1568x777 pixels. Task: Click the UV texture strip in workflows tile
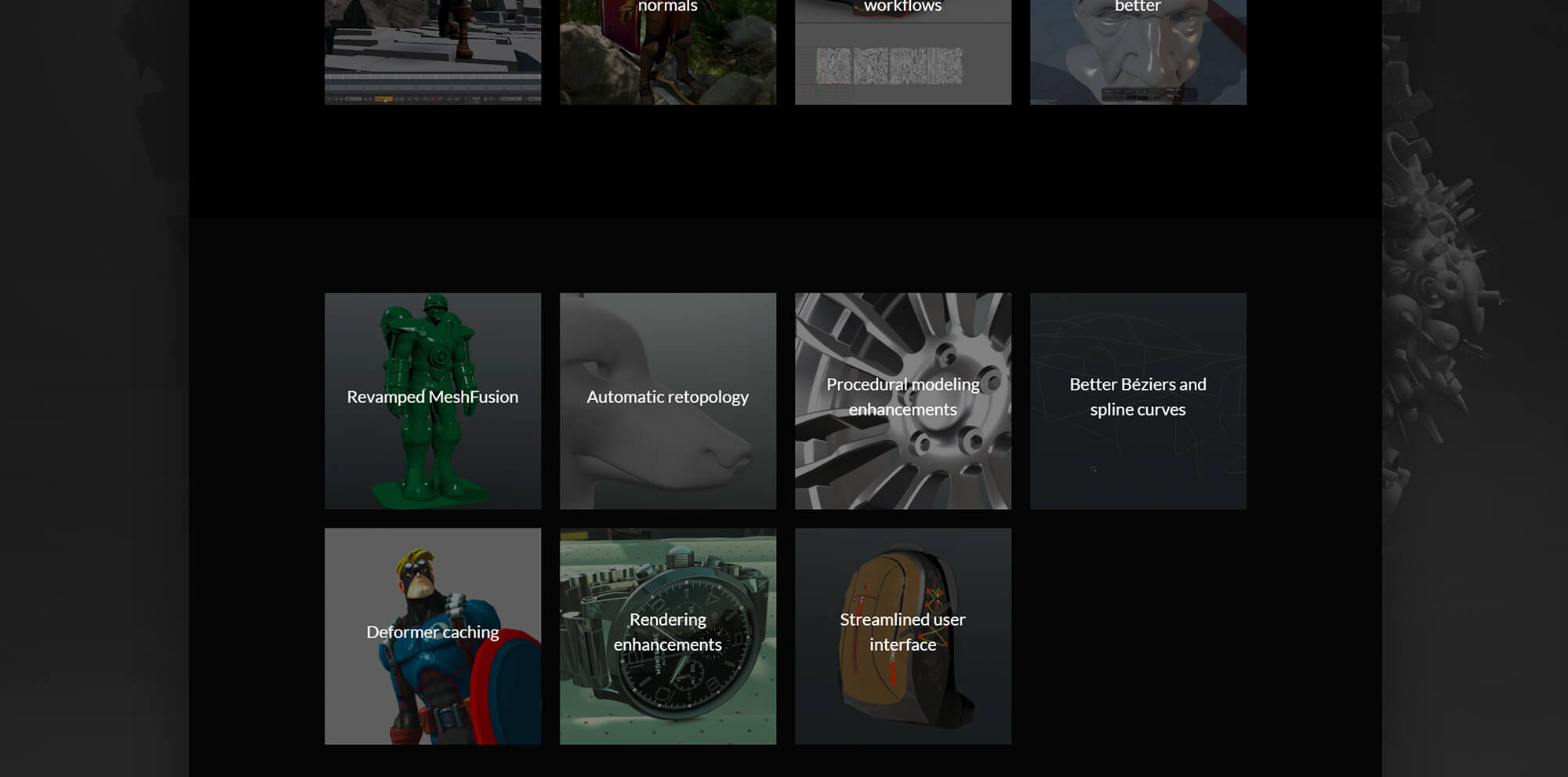tap(889, 66)
